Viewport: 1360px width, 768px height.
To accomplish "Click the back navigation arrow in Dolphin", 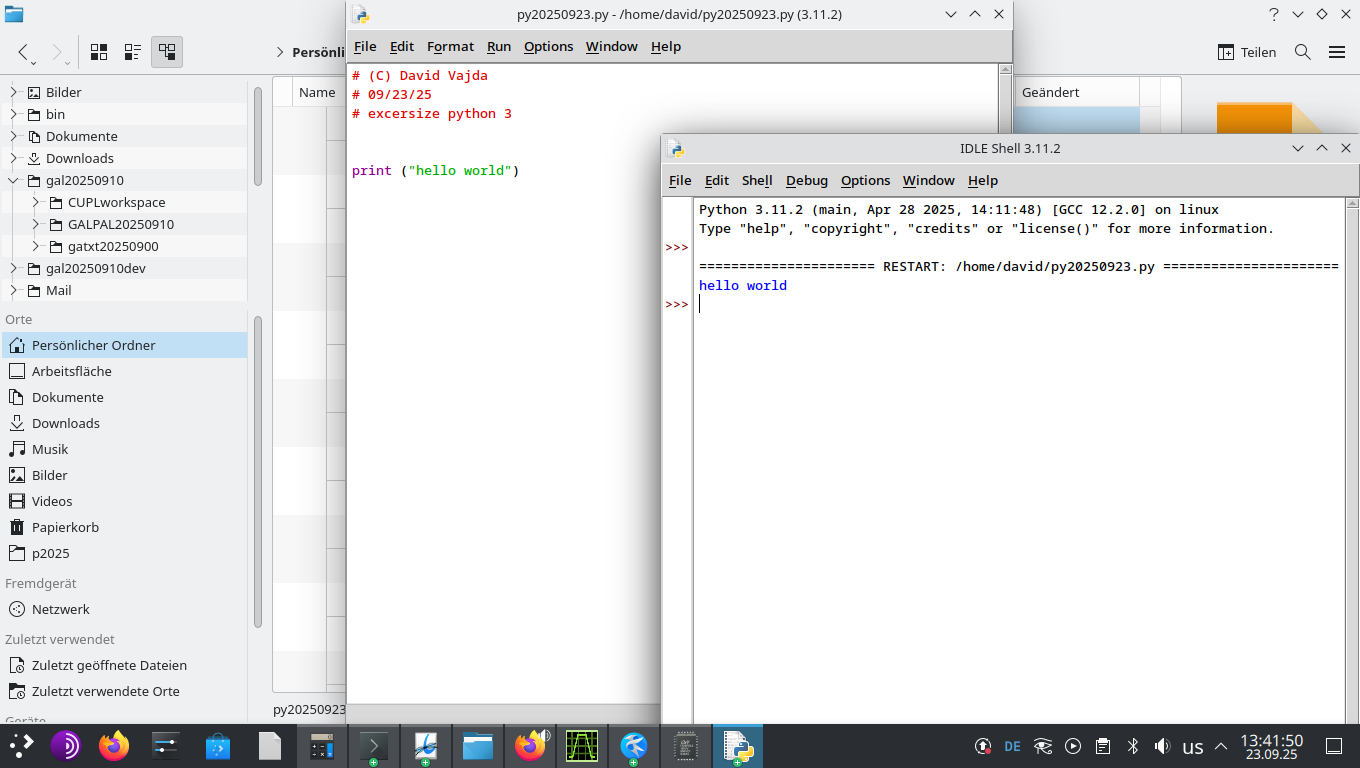I will [24, 52].
